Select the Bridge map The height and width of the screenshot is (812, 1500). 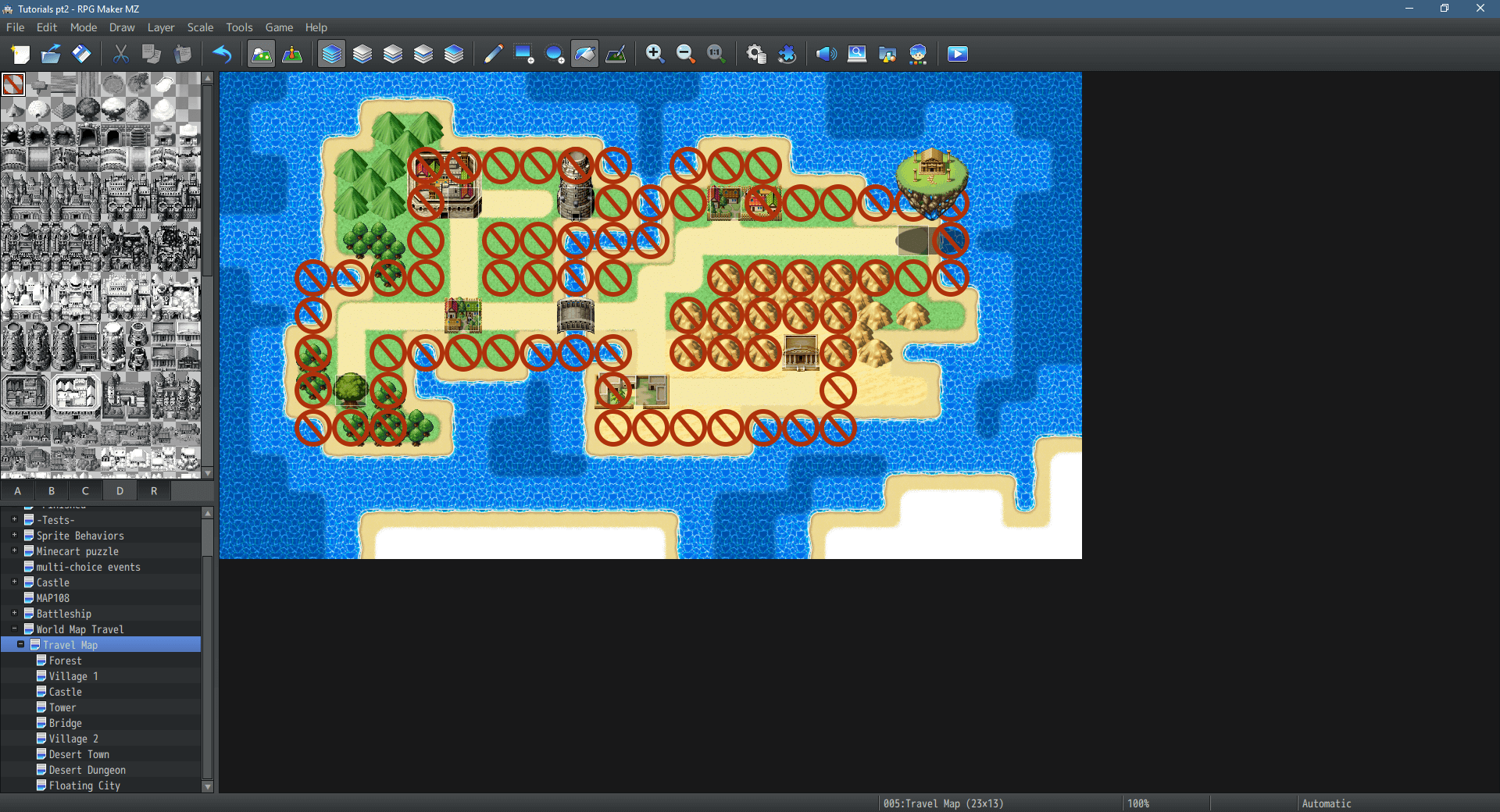coord(66,723)
